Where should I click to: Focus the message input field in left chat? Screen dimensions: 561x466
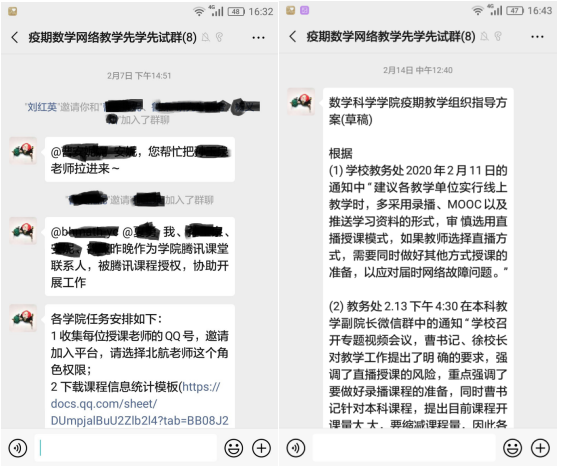[126, 448]
